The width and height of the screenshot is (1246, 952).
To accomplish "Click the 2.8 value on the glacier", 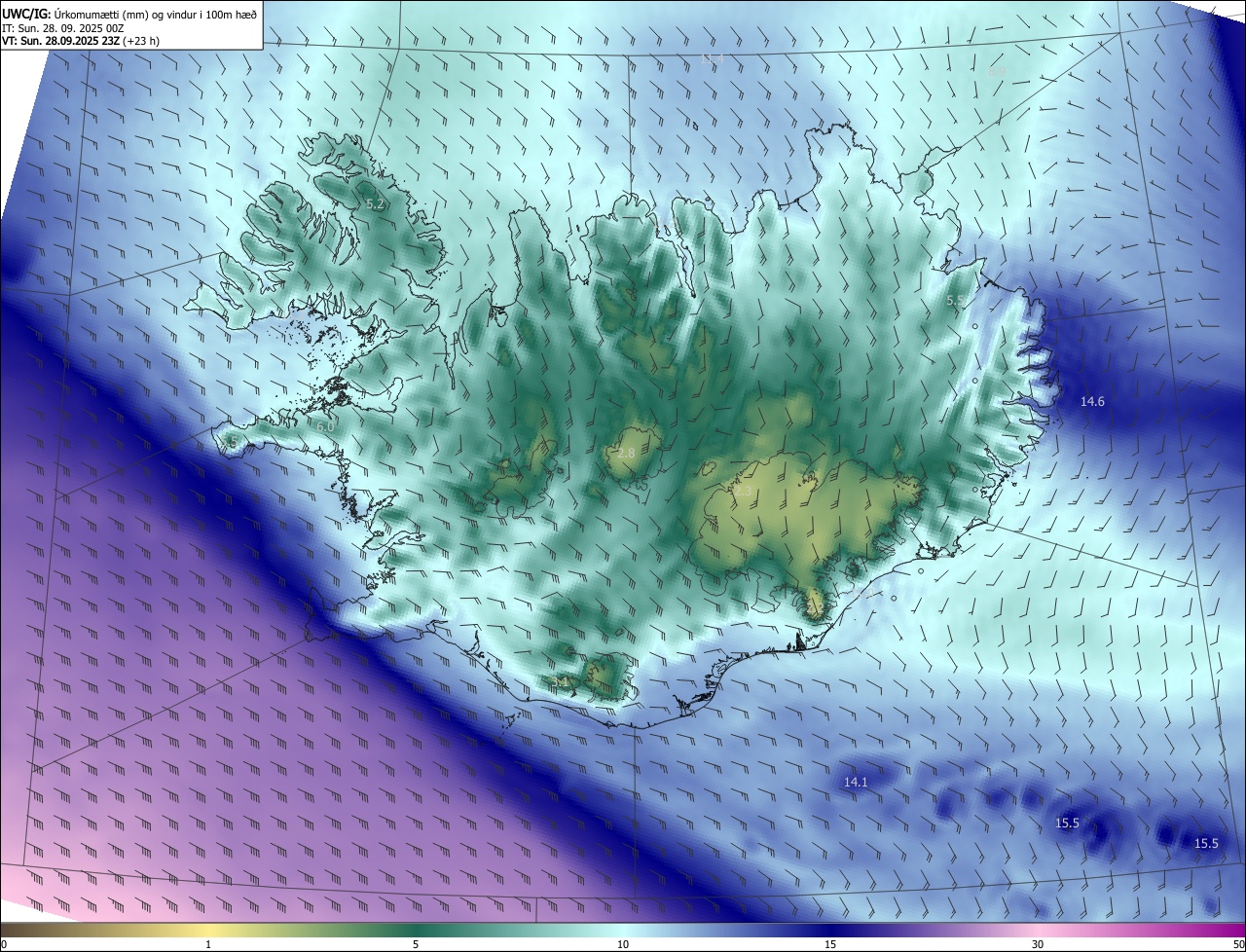I will 626,454.
